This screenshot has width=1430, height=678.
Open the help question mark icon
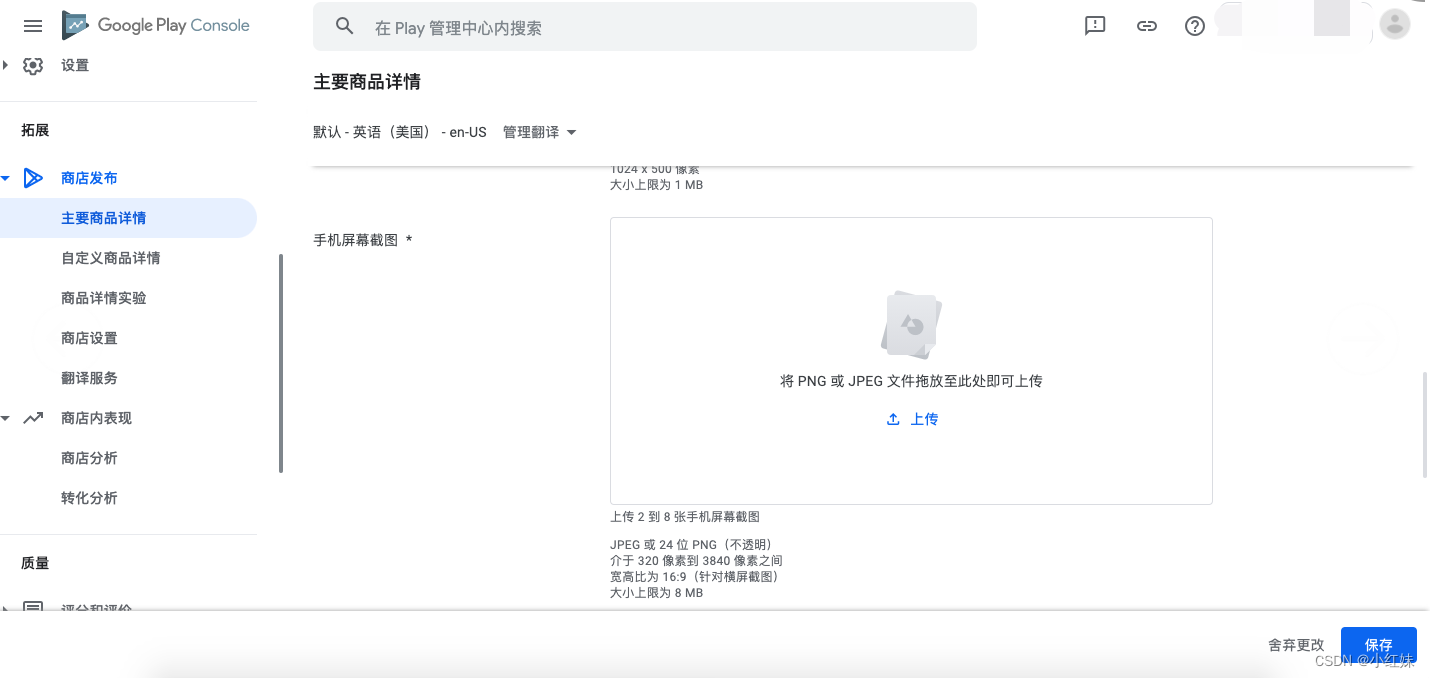pos(1194,26)
